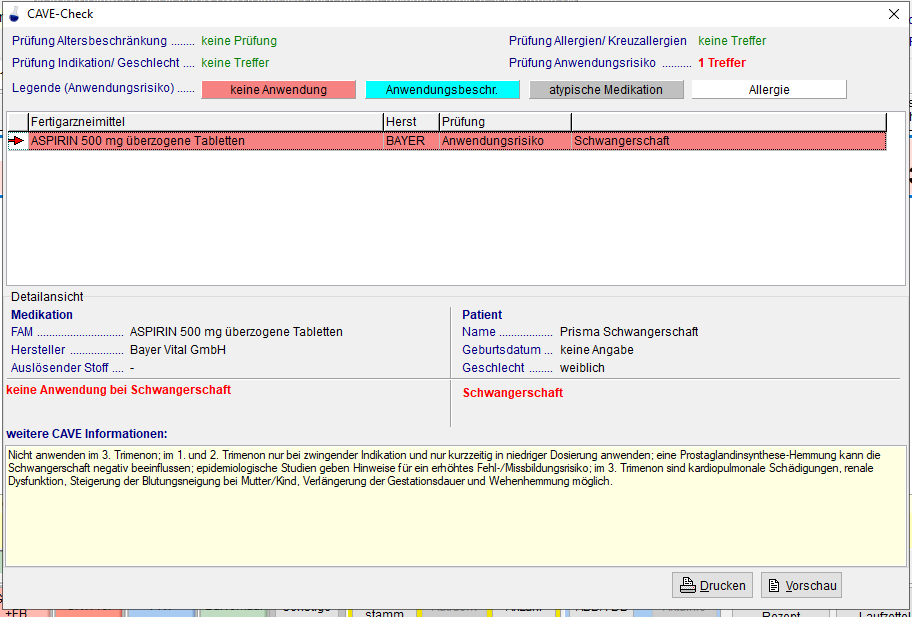912x617 pixels.
Task: Click the cyan 'Anwendungsbeschr.' legend swatch
Action: coord(442,90)
